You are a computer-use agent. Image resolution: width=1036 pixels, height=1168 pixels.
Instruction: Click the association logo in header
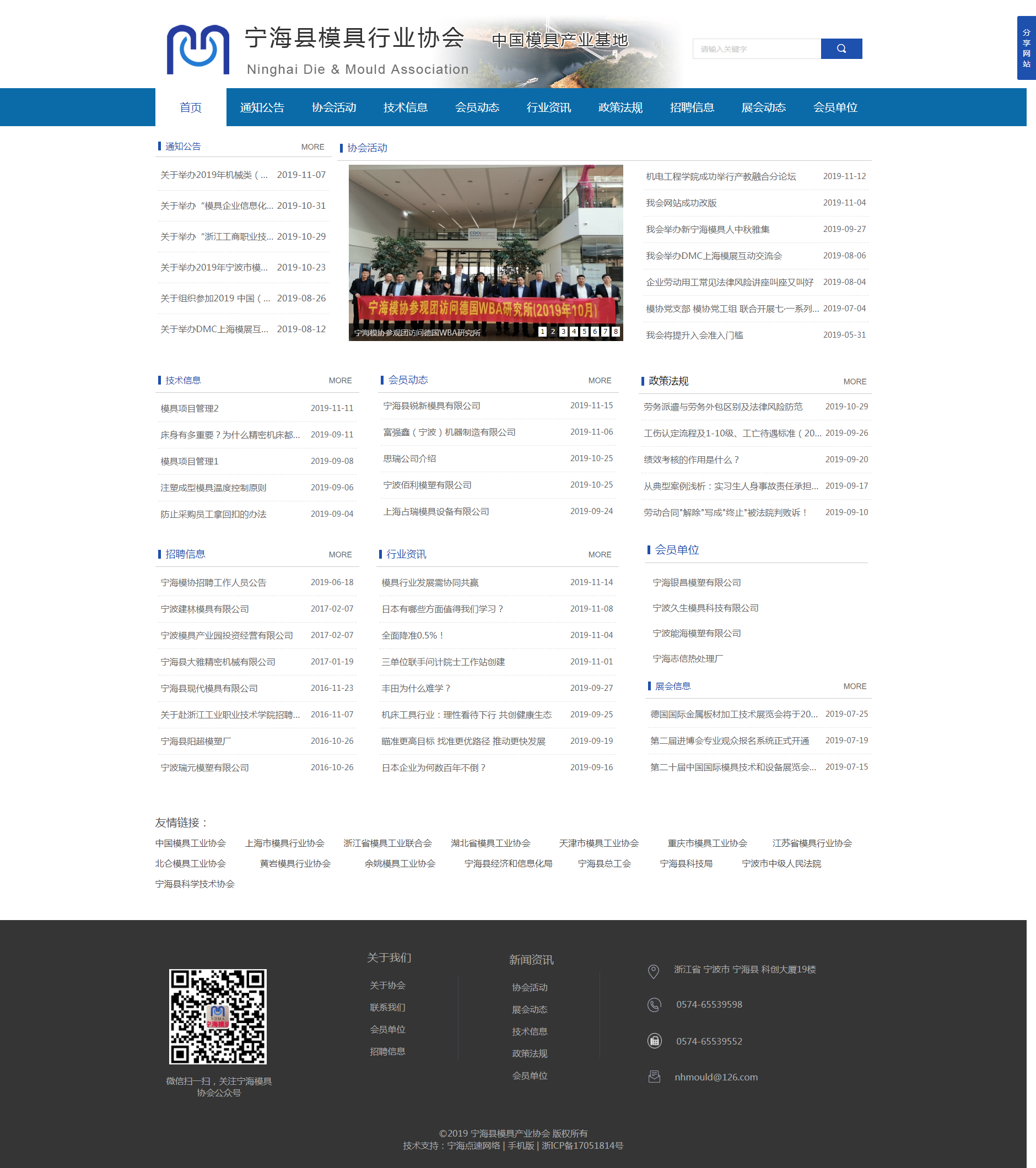tap(198, 50)
